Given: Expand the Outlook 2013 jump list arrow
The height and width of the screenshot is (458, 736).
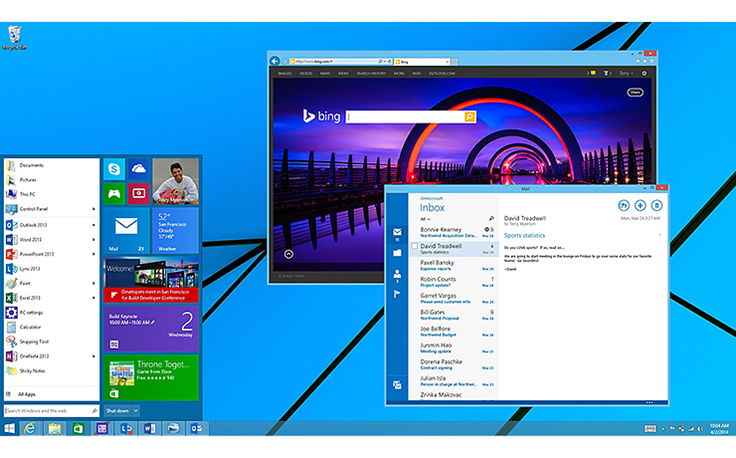Looking at the screenshot, I should pos(93,225).
